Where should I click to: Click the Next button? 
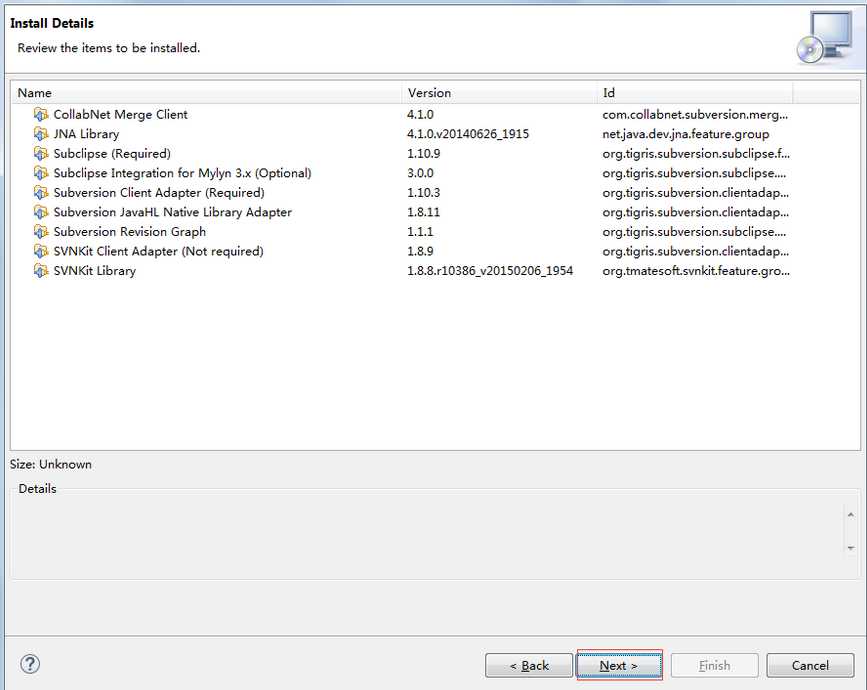[619, 665]
